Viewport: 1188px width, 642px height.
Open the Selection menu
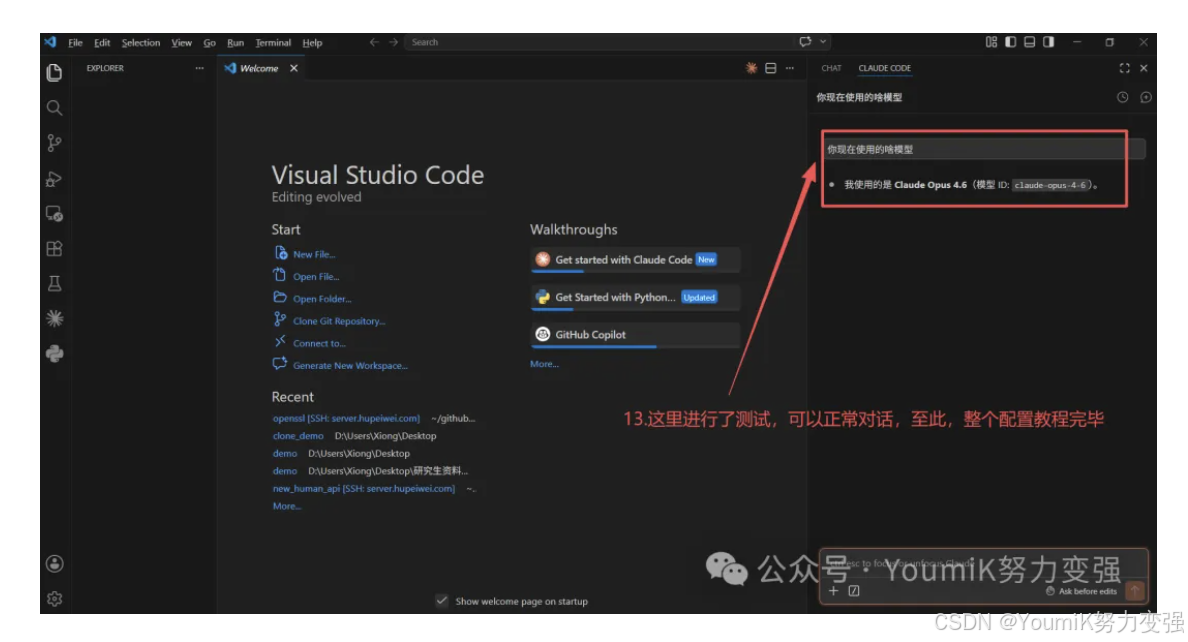pyautogui.click(x=141, y=42)
